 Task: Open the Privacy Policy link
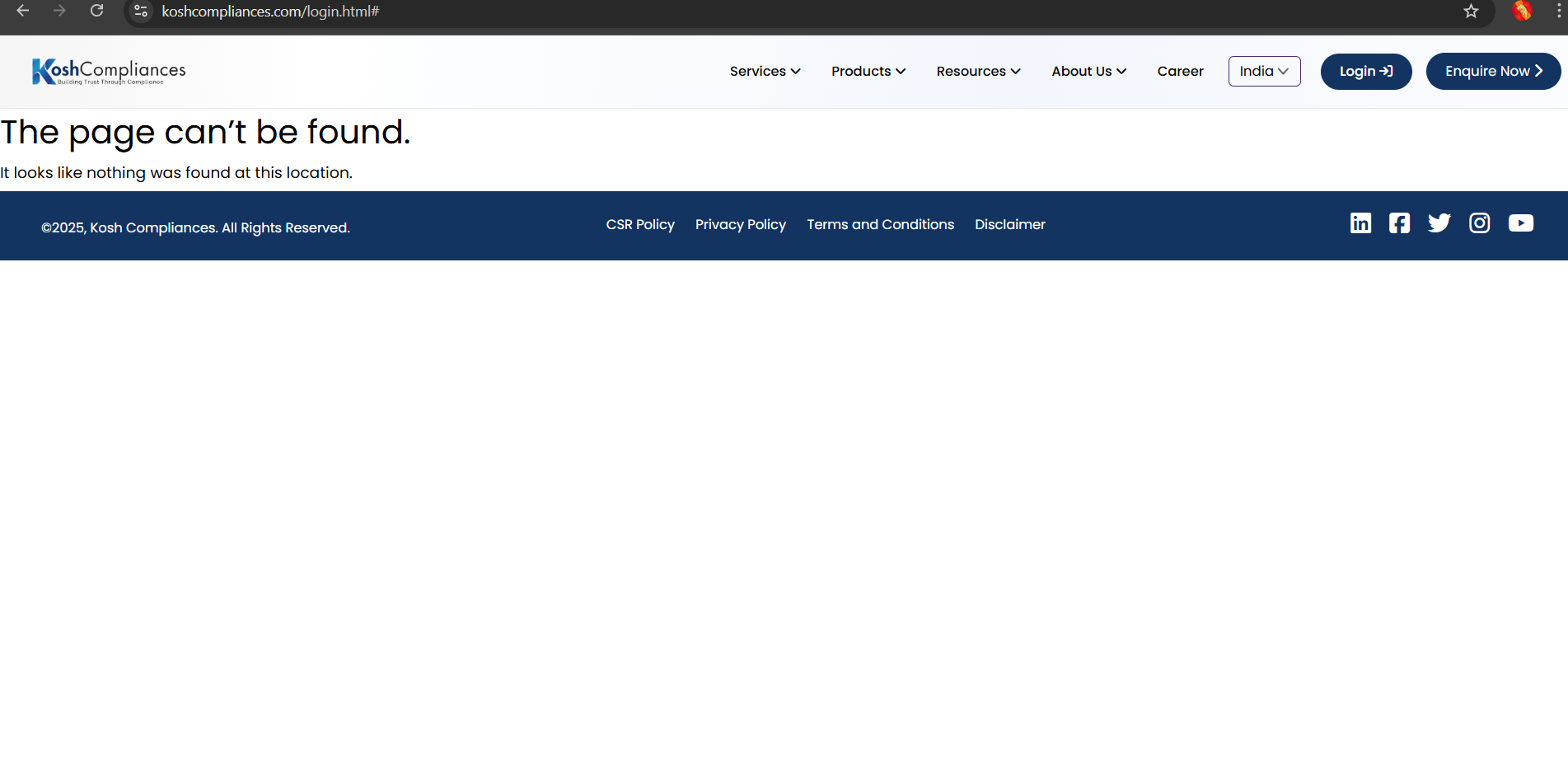[740, 225]
